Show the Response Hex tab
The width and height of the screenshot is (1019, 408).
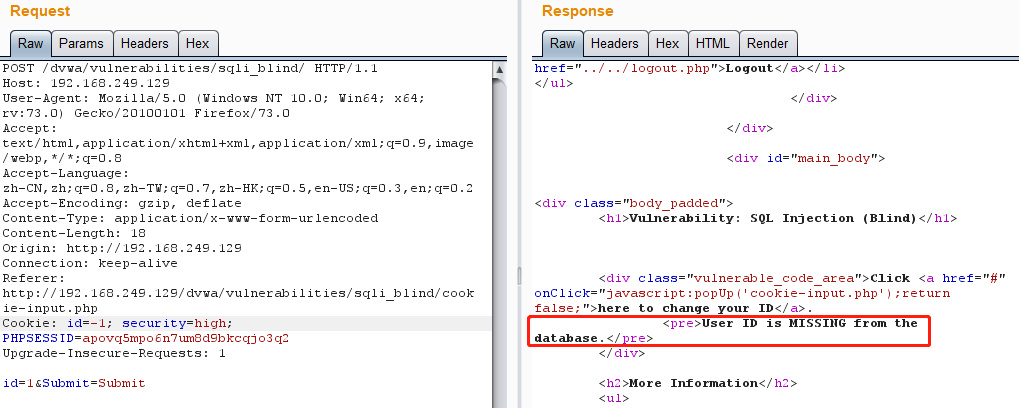(667, 43)
